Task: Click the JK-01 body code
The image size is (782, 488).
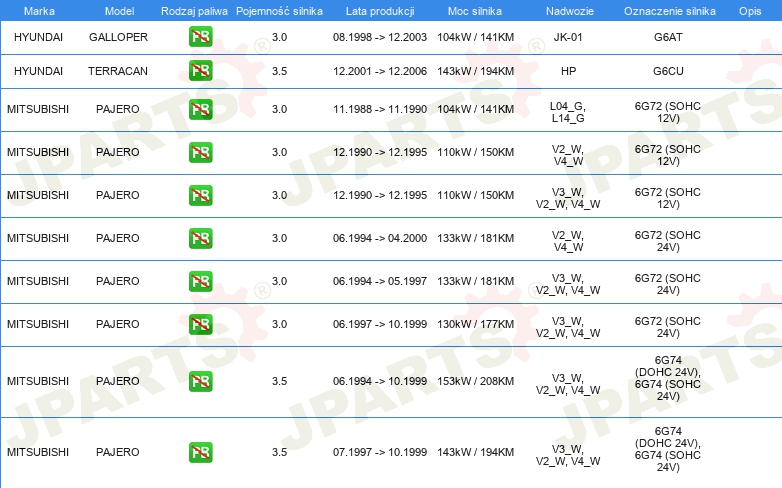Action: click(568, 37)
